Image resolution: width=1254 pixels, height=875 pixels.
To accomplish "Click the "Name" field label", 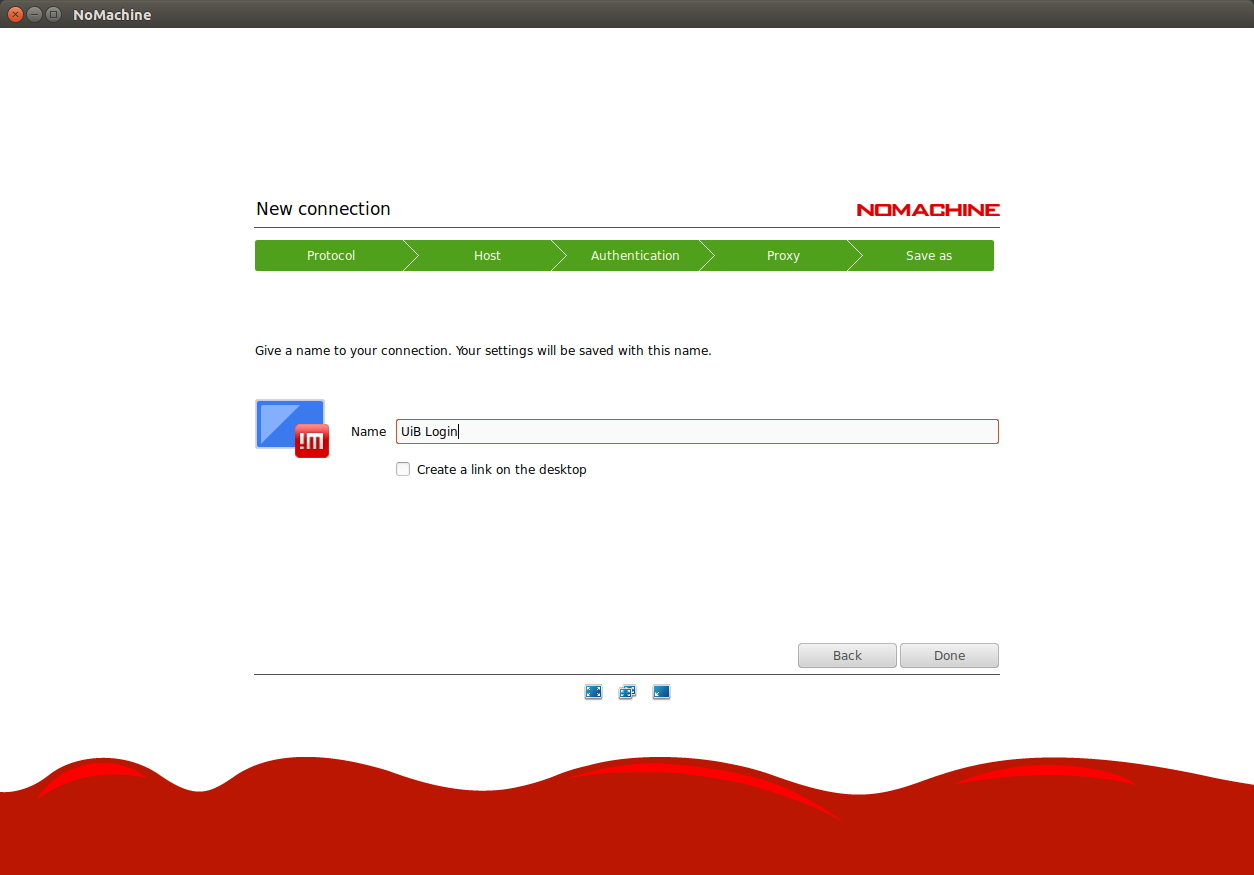I will pyautogui.click(x=368, y=432).
